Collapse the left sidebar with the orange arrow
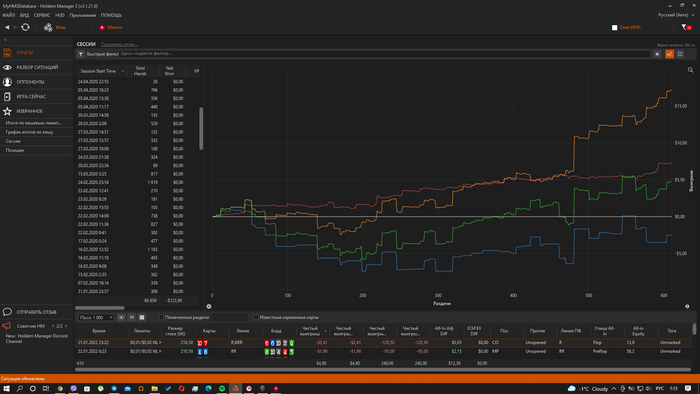Viewport: 700px width, 394px height. click(5, 40)
